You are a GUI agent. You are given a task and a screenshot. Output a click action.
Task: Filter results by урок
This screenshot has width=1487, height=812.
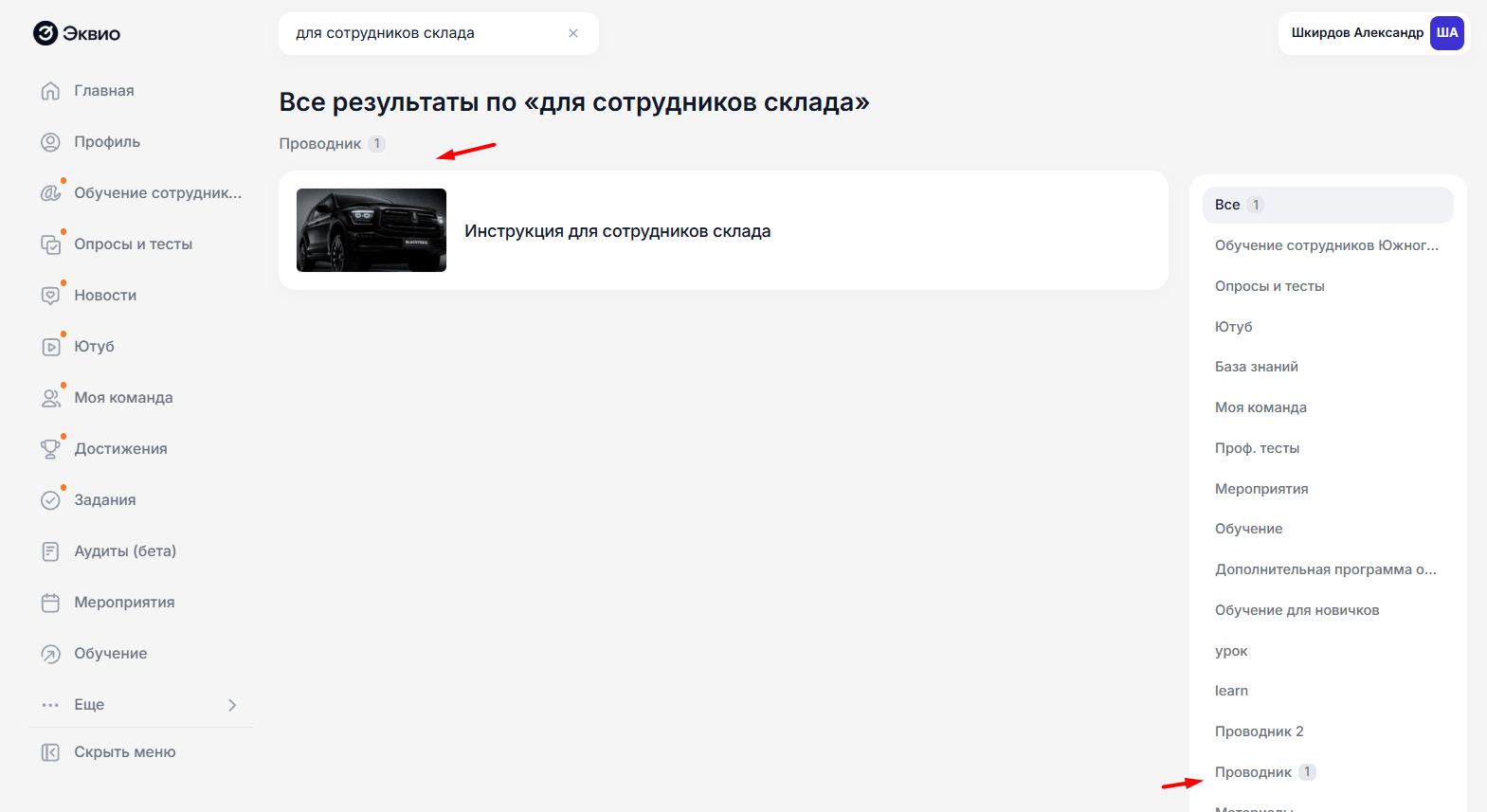pos(1231,651)
